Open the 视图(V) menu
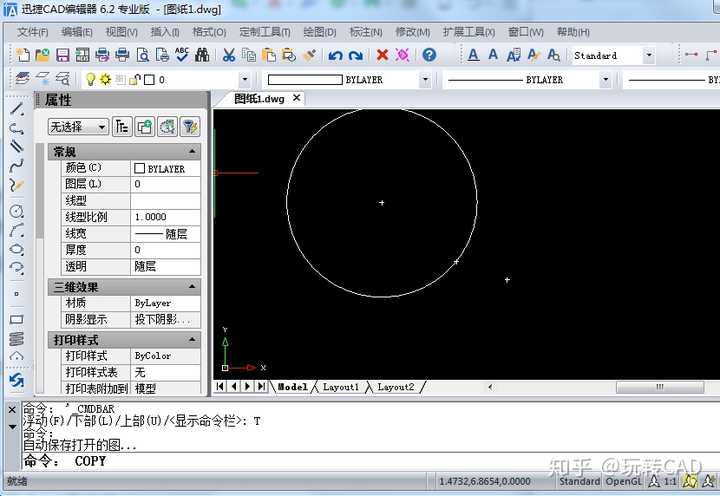The height and width of the screenshot is (496, 720). [x=122, y=32]
